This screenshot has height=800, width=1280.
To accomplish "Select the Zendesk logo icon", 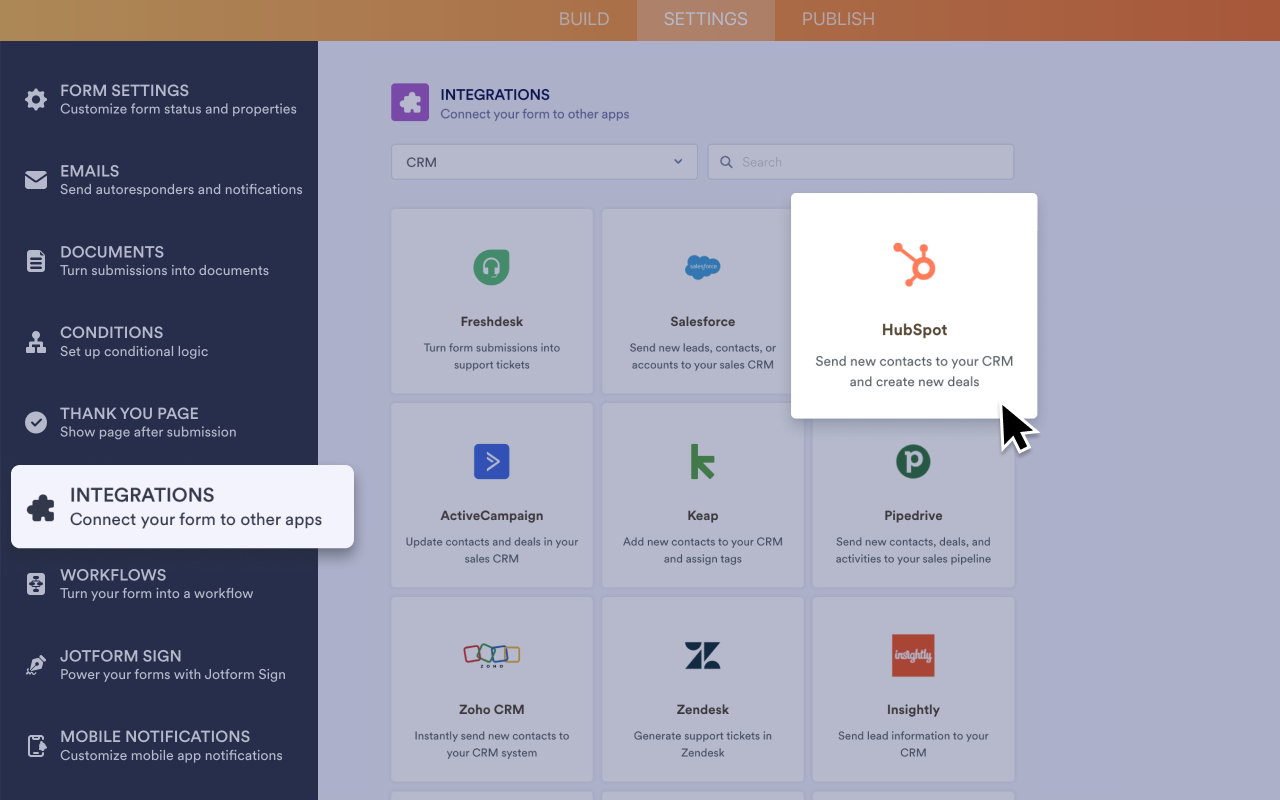I will pos(702,655).
